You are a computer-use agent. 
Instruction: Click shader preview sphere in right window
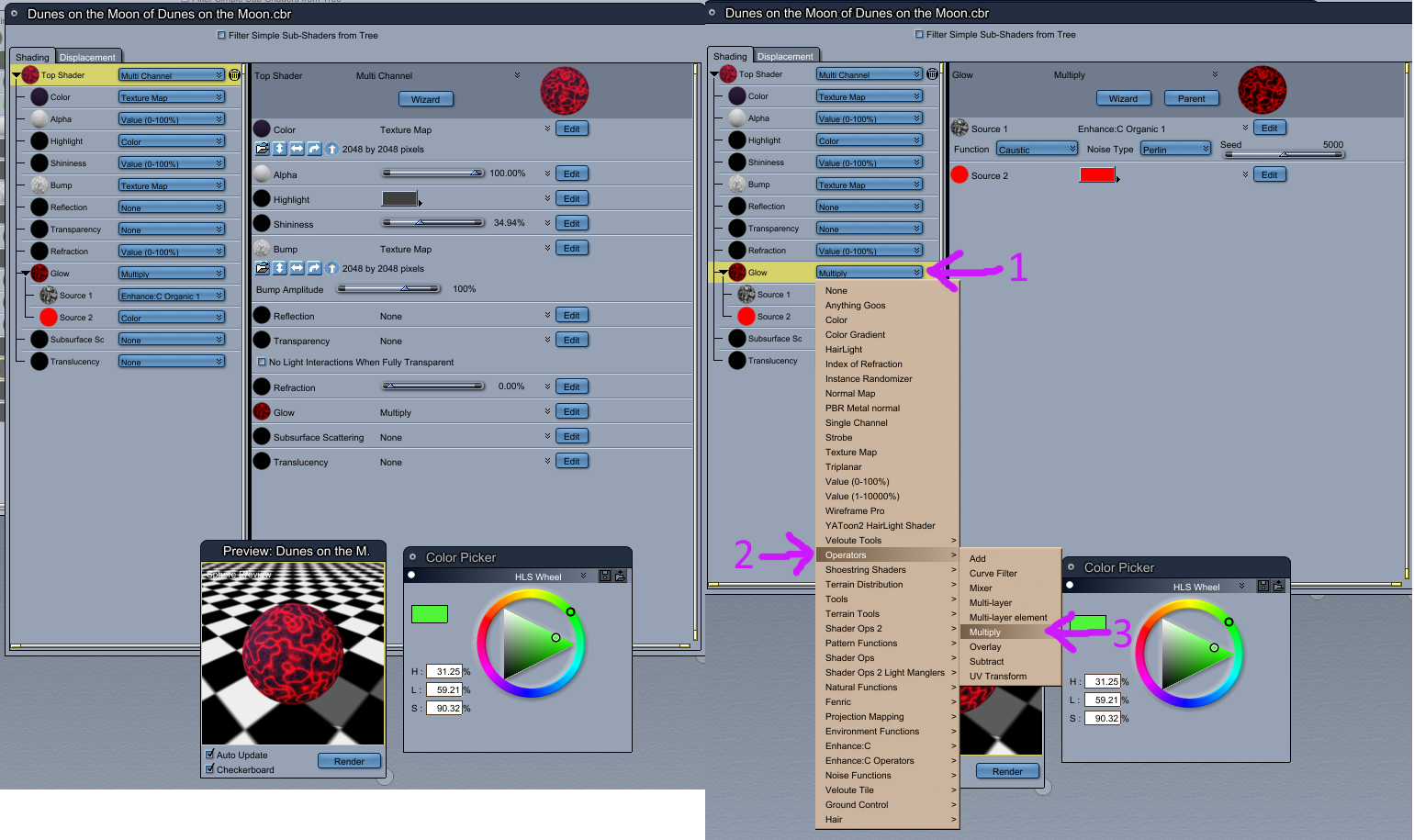click(x=1262, y=90)
